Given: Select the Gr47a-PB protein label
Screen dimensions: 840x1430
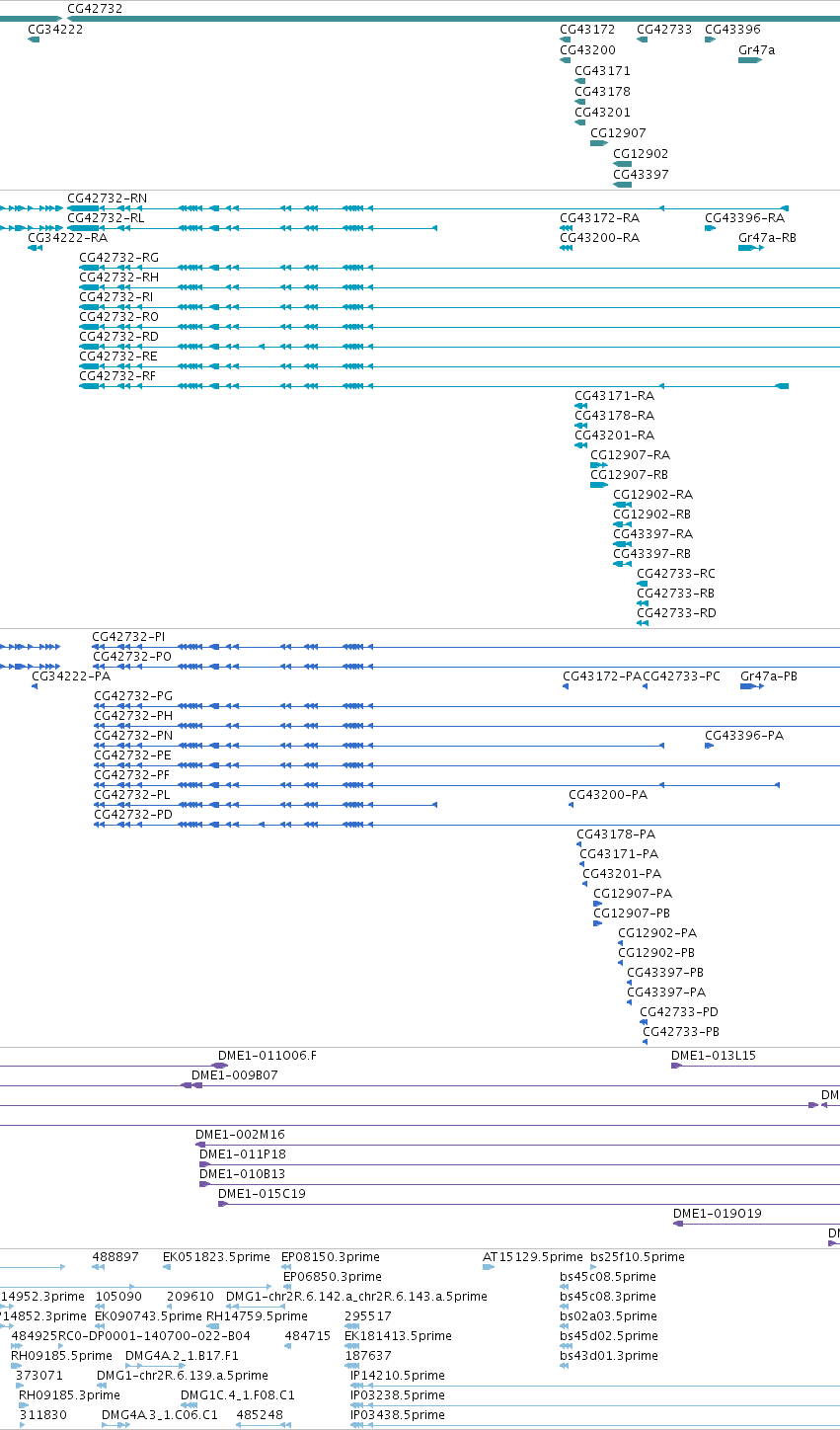Looking at the screenshot, I should 769,676.
